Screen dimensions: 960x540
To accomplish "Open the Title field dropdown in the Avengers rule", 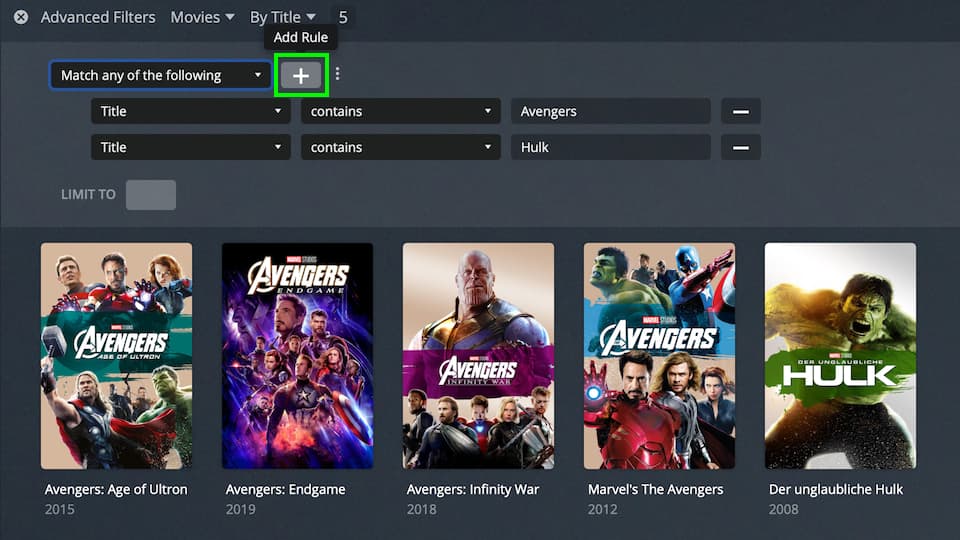I will point(191,111).
